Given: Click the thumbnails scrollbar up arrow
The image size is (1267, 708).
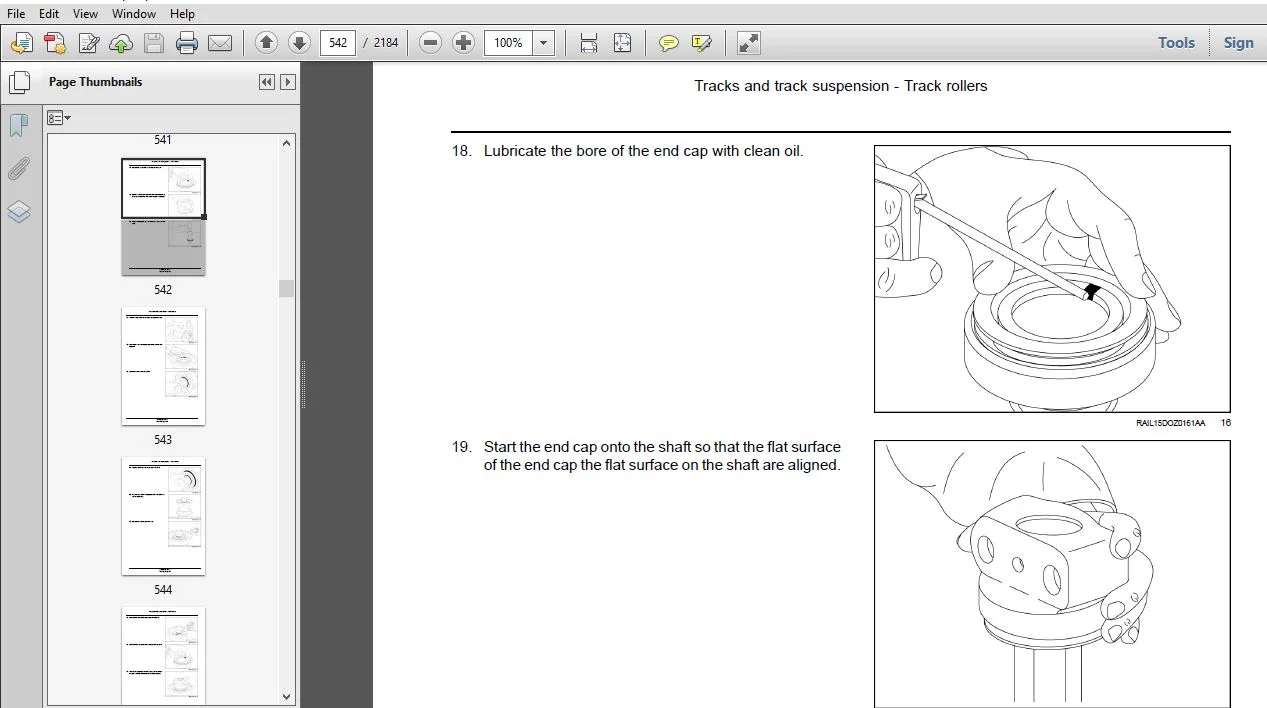Looking at the screenshot, I should pos(287,143).
